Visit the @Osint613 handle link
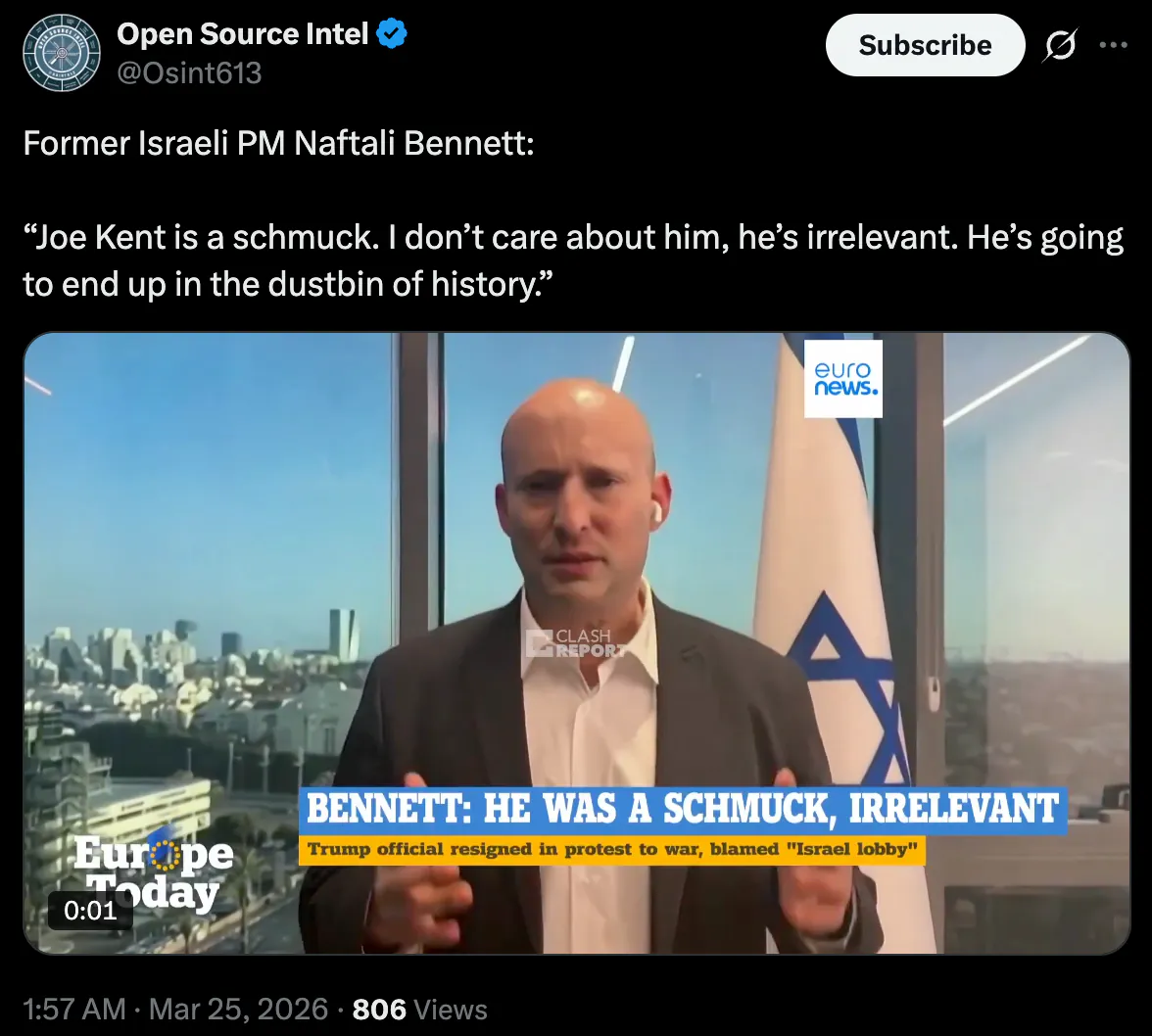The width and height of the screenshot is (1152, 1036). coord(190,72)
